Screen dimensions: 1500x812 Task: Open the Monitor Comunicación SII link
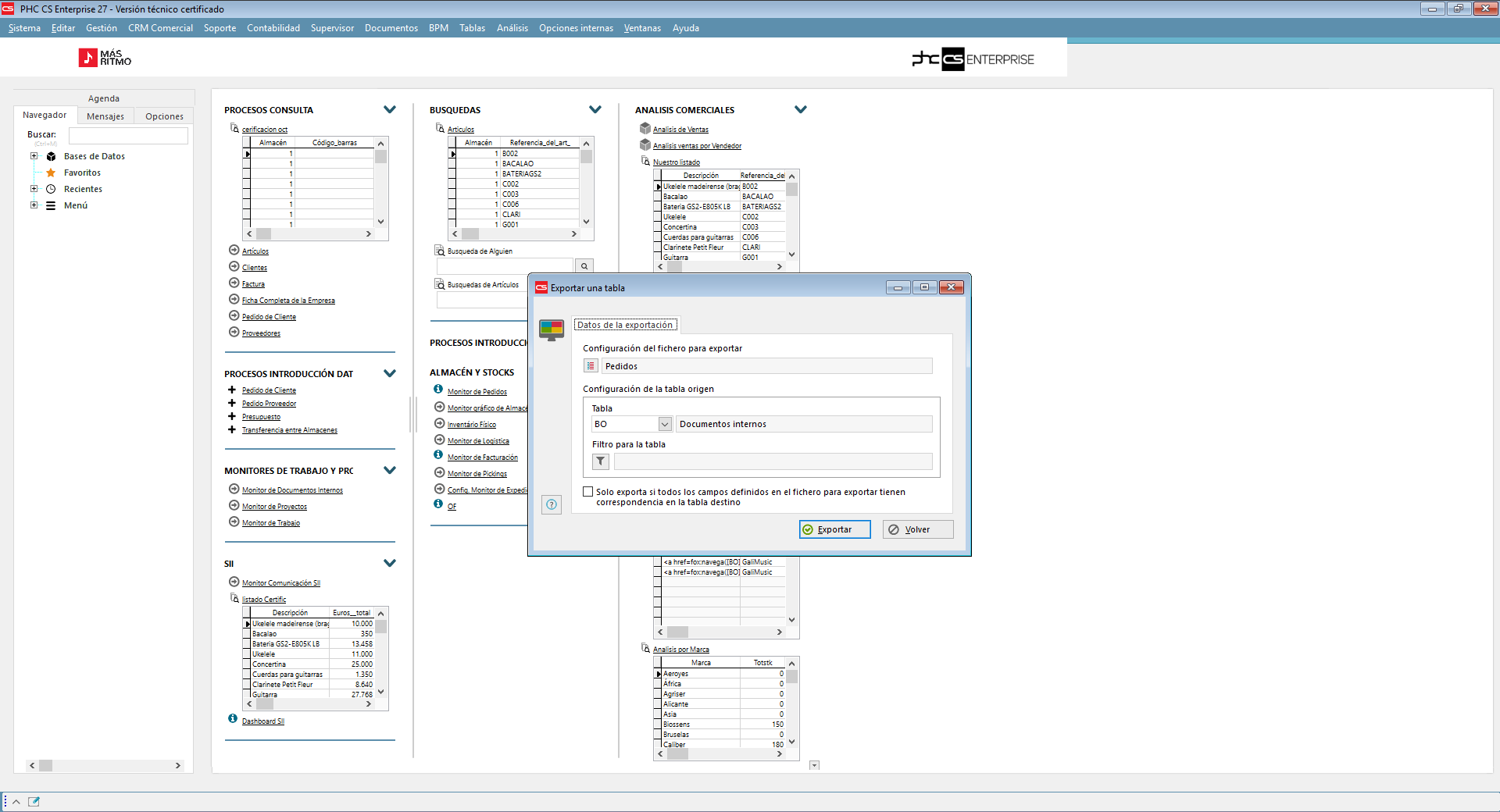click(x=281, y=583)
